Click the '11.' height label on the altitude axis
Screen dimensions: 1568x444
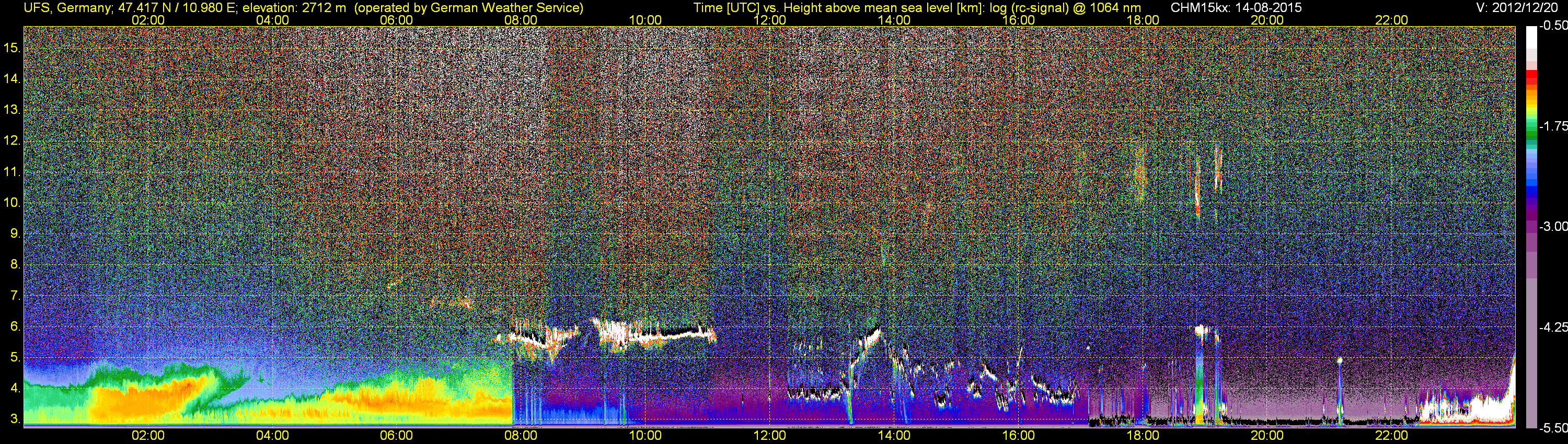[x=12, y=172]
